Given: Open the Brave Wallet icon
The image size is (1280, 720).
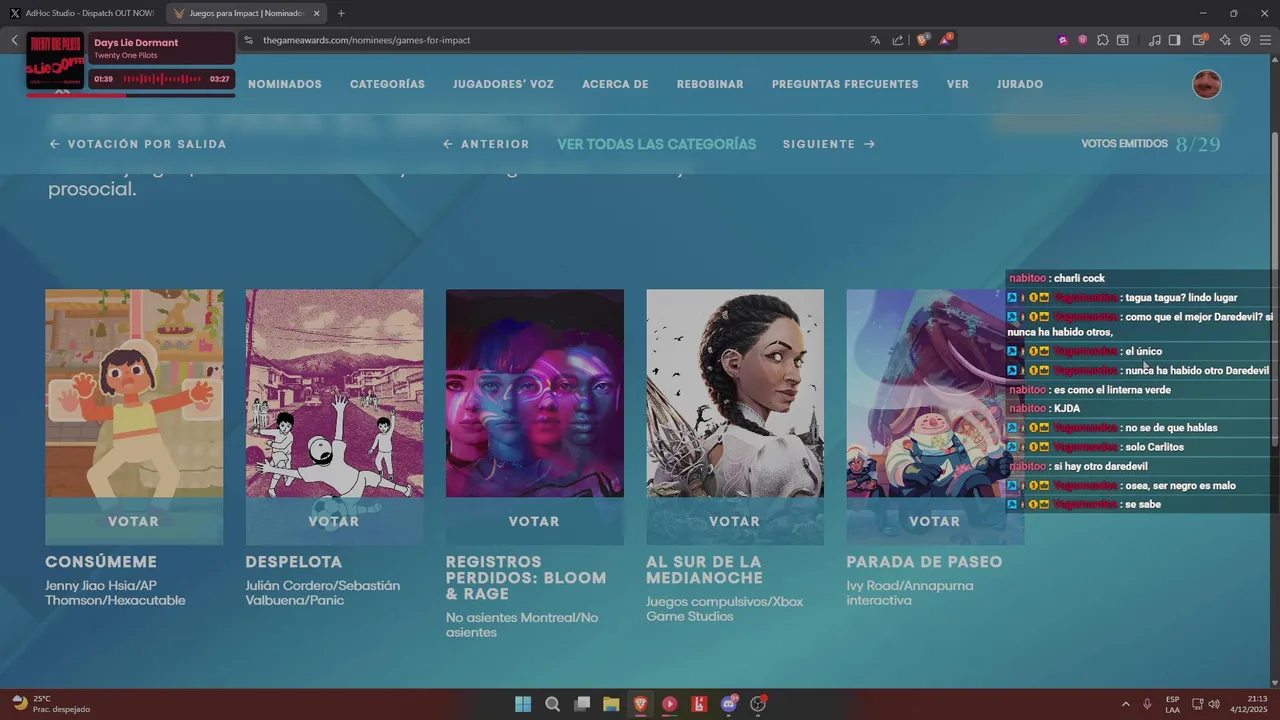Looking at the screenshot, I should 1200,40.
